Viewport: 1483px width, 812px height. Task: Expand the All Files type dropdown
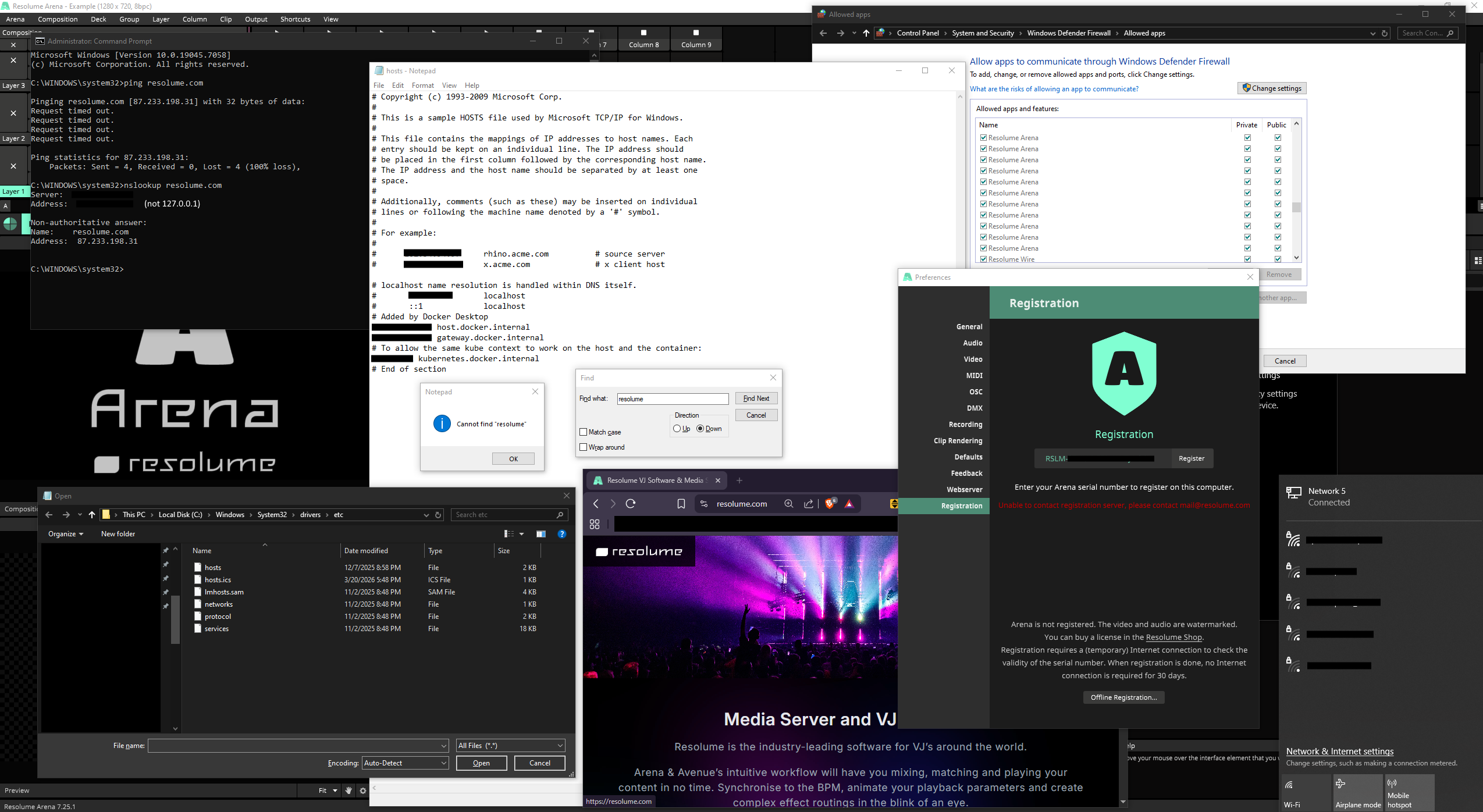point(510,746)
